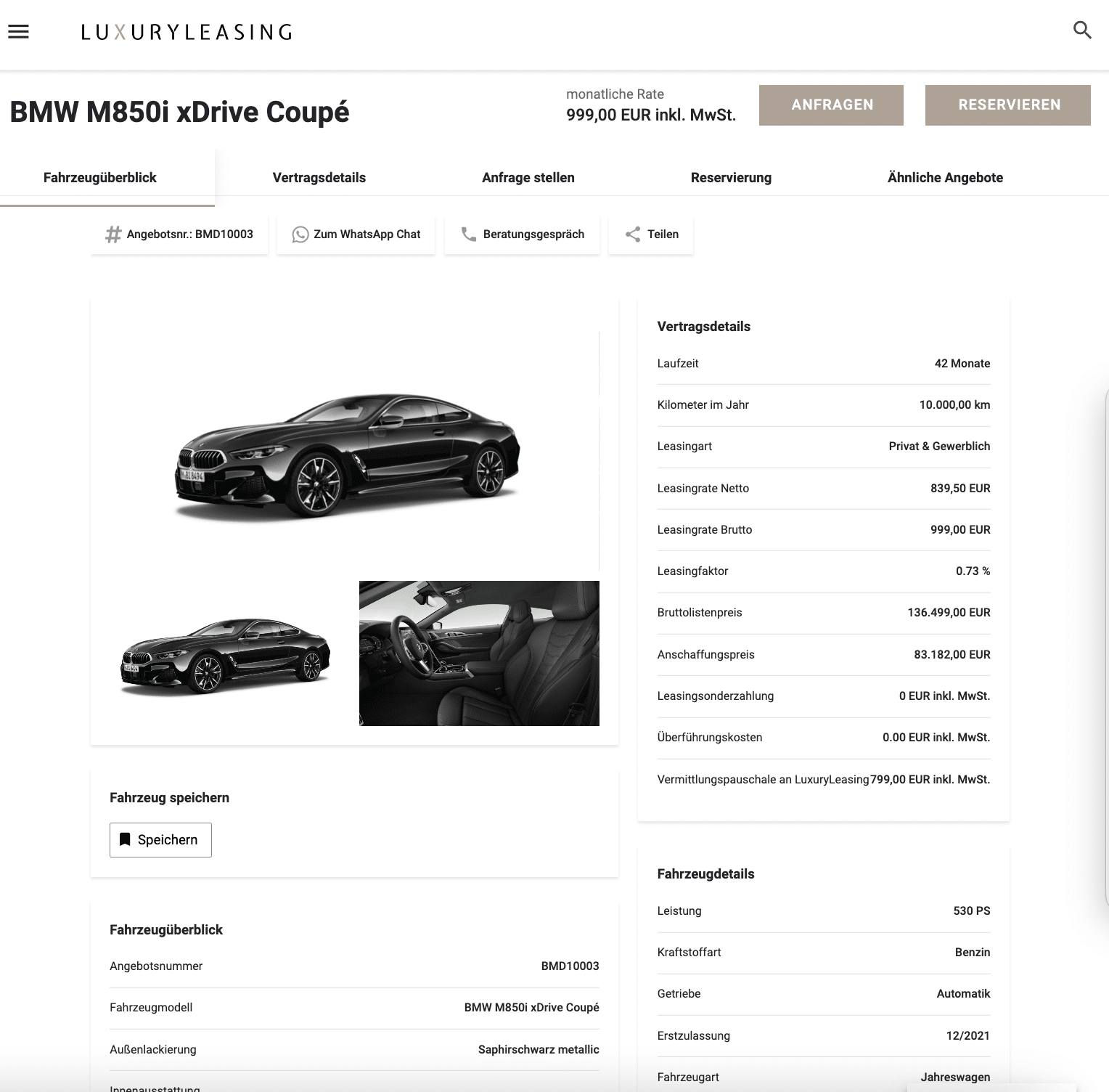Viewport: 1109px width, 1092px height.
Task: Click the header price 999,00 EUR inkl. MwSt.
Action: pyautogui.click(x=651, y=115)
